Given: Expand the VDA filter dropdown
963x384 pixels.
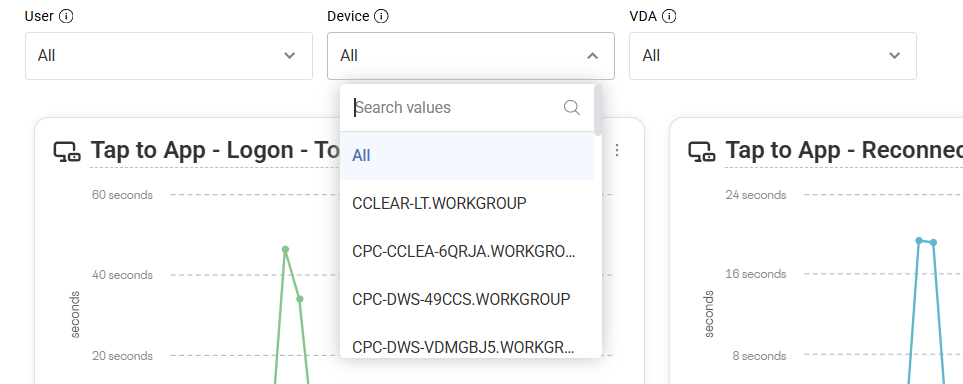Looking at the screenshot, I should click(773, 56).
